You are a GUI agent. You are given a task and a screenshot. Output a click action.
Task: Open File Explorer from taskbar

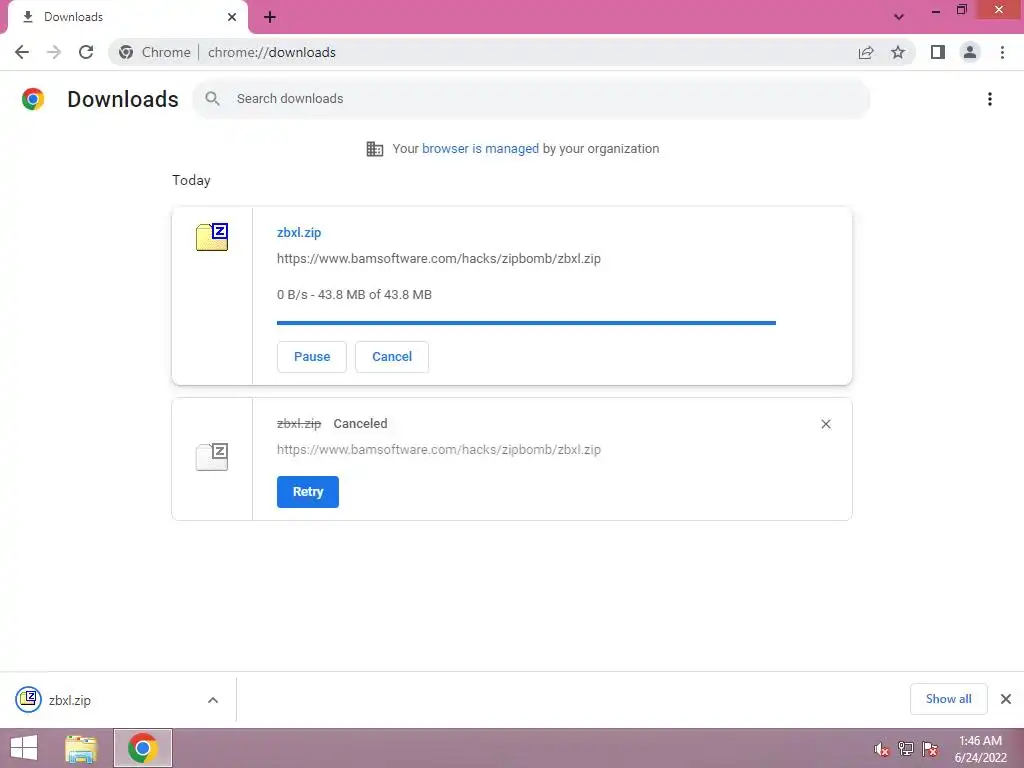coord(81,748)
